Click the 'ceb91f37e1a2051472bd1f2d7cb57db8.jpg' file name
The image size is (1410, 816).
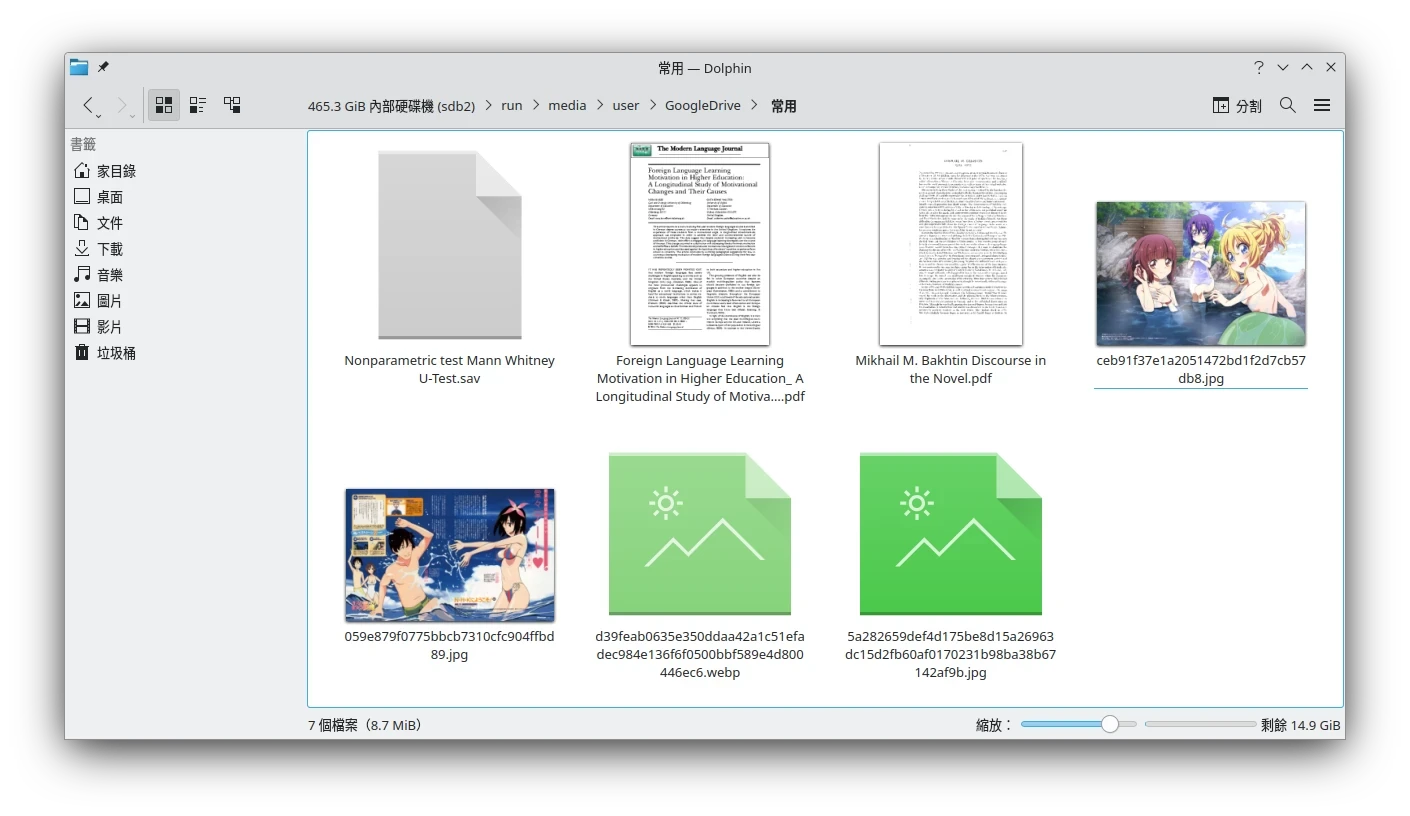coord(1201,370)
